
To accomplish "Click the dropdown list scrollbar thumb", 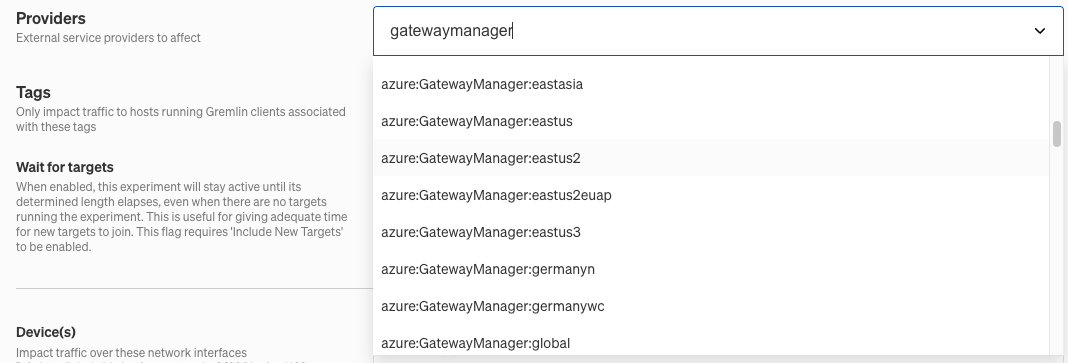I will [1056, 133].
